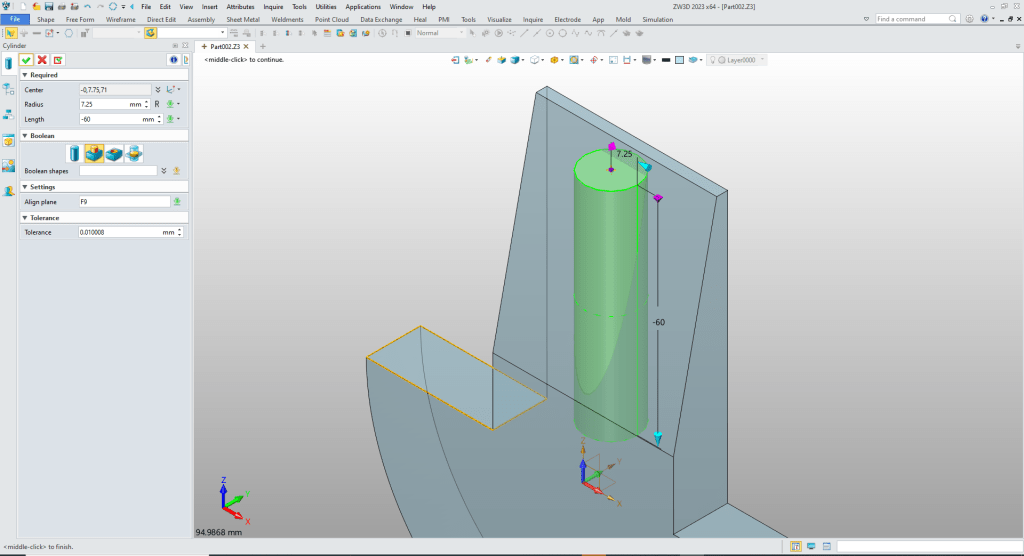1024x556 pixels.
Task: Cancel the cylinder command with red X
Action: tap(42, 60)
